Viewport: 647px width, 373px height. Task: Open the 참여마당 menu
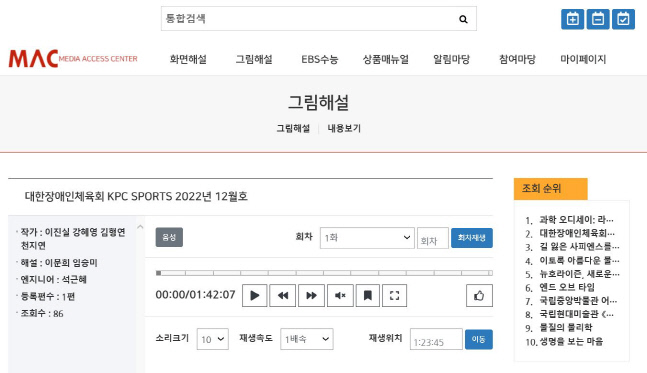517,59
